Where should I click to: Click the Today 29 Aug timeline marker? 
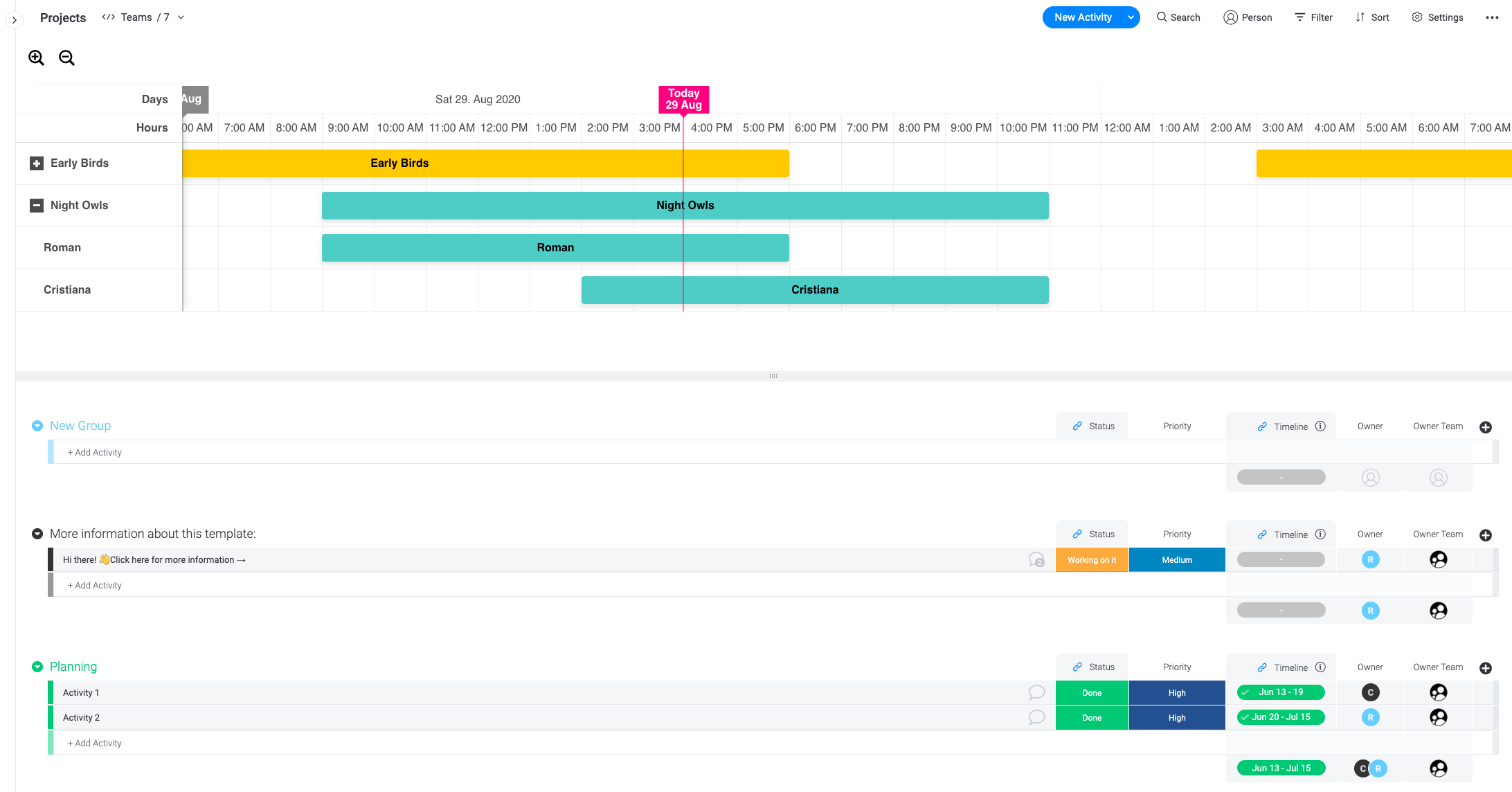click(x=683, y=99)
